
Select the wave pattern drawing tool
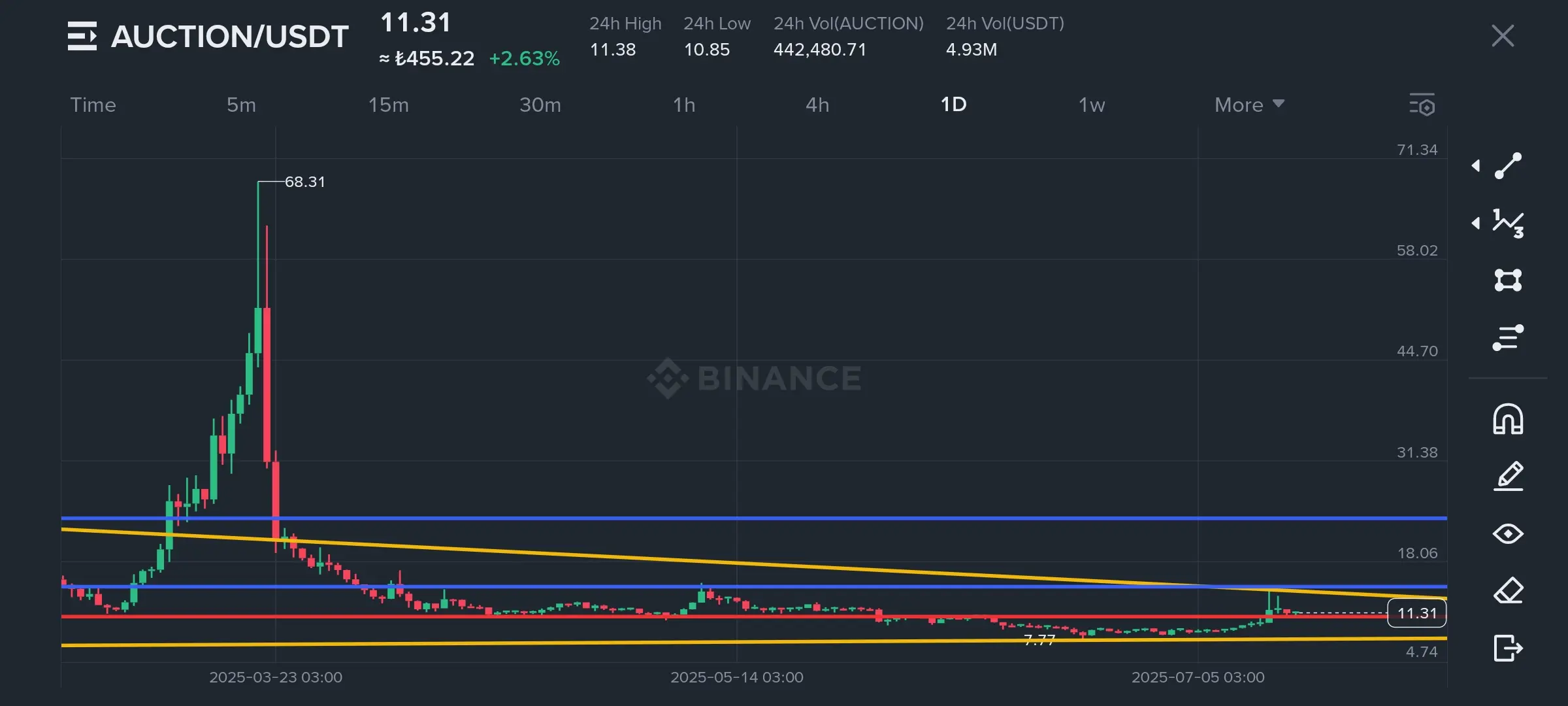(x=1508, y=224)
